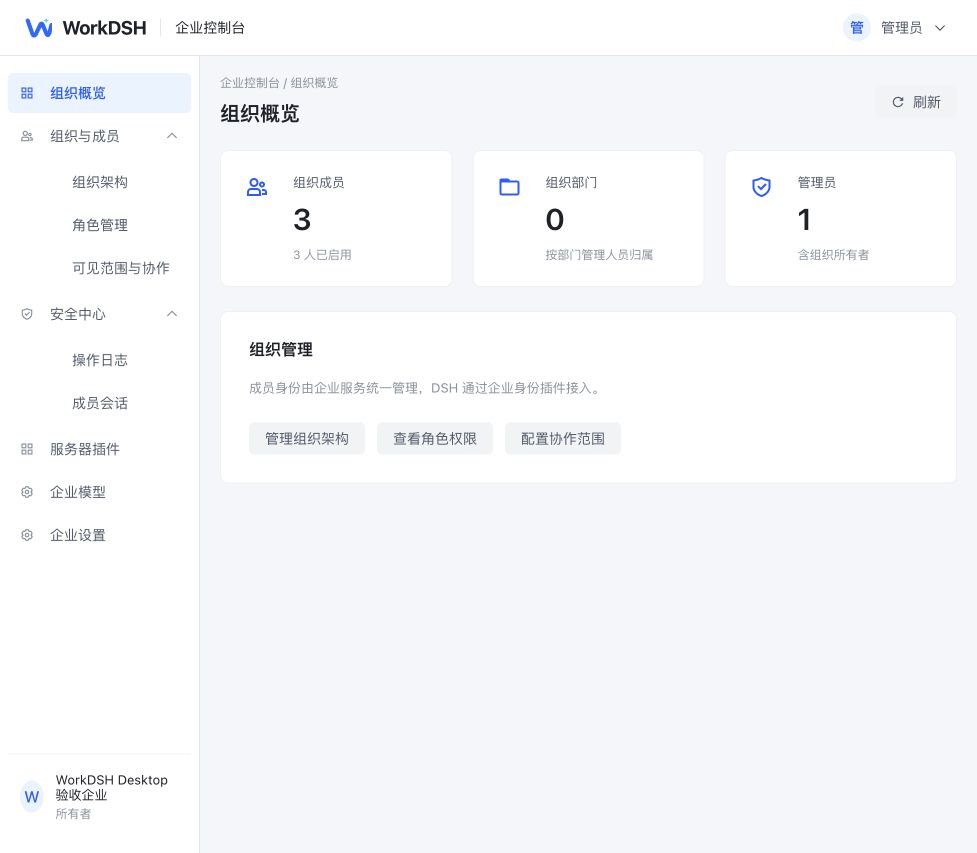Click WorkDSH Desktop 验收企业 organization name
The height and width of the screenshot is (853, 977).
tap(112, 788)
